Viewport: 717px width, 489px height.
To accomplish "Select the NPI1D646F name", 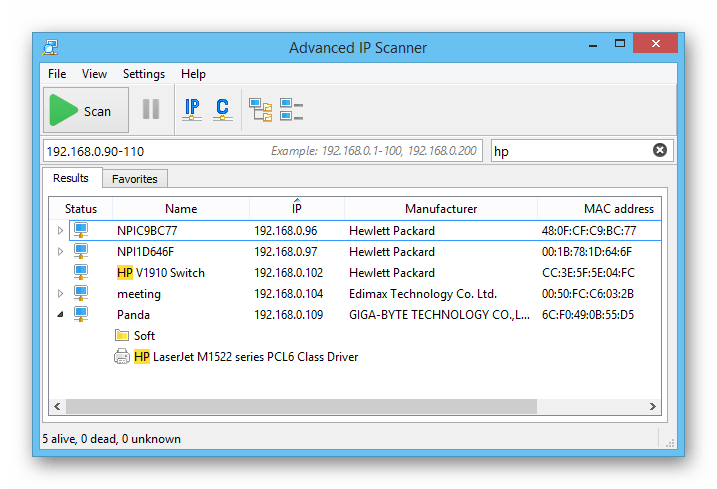I will [145, 252].
